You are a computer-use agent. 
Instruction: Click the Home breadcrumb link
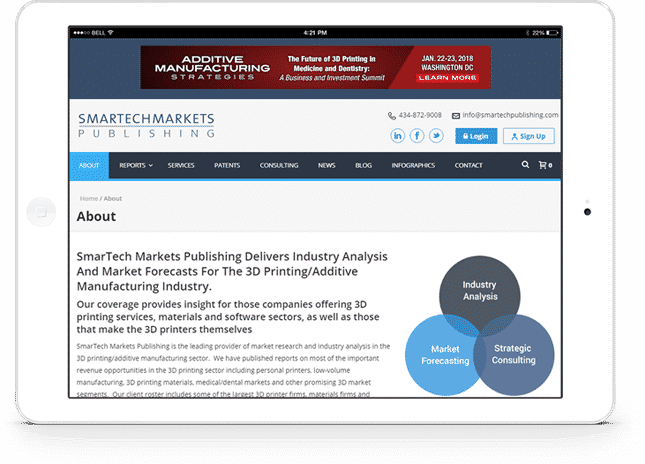coord(88,198)
